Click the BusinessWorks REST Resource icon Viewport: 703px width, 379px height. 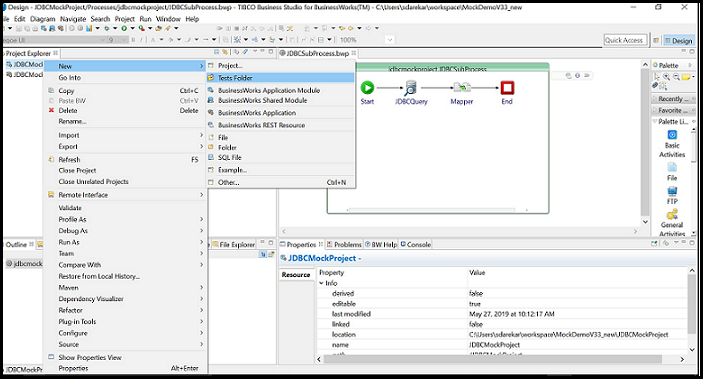(211, 125)
